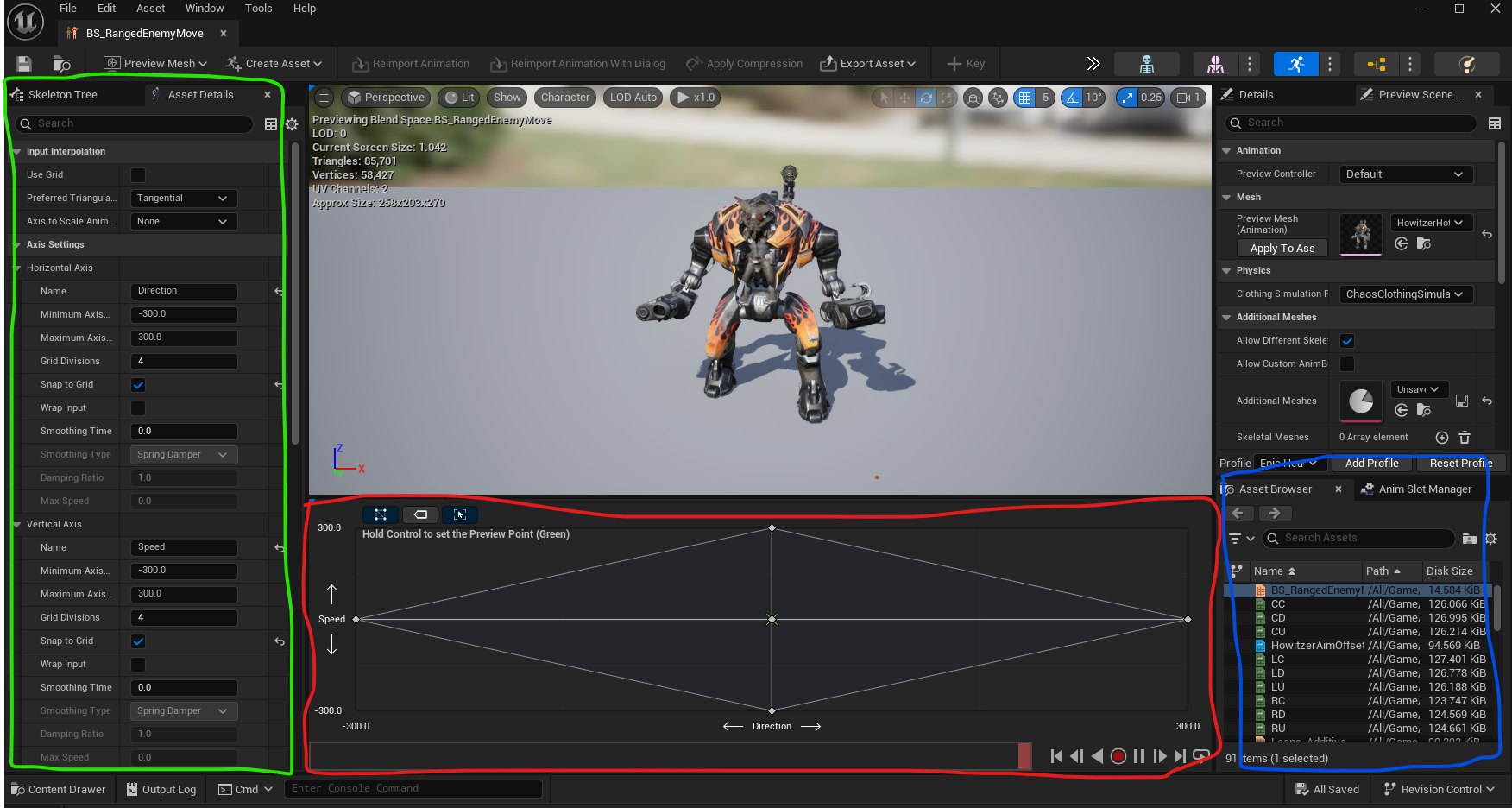Toggle viewport grid snapping
This screenshot has width=1512, height=808.
point(1024,98)
